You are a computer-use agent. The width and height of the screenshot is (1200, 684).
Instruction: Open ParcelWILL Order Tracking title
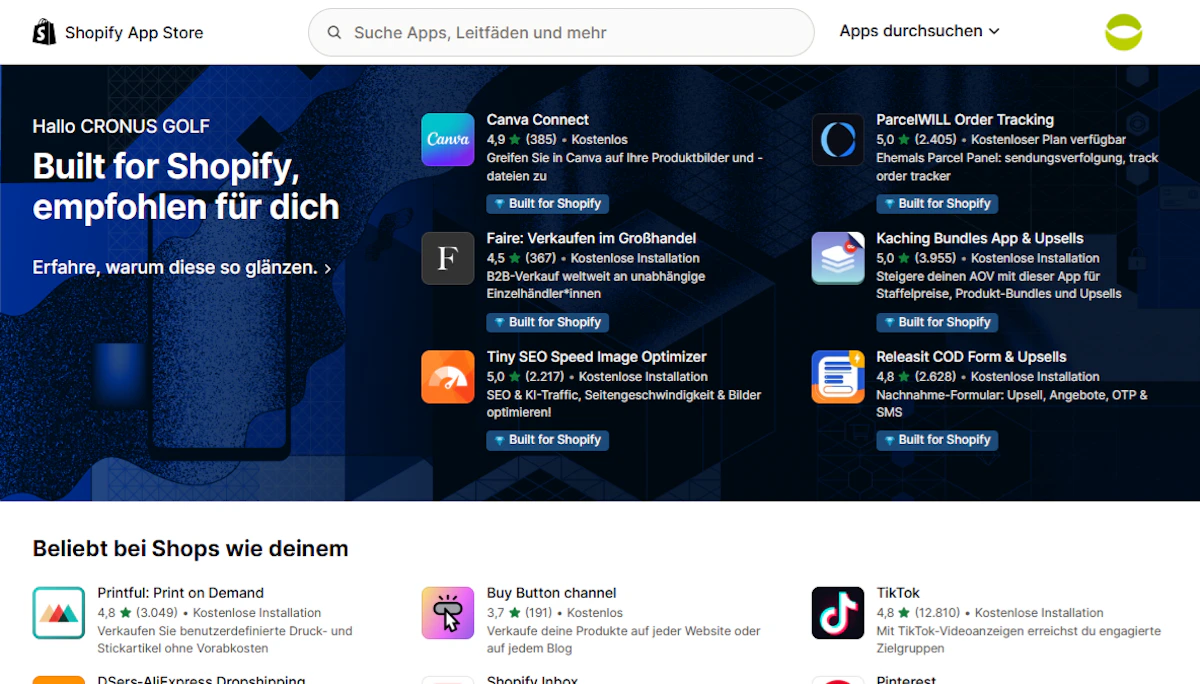pyautogui.click(x=965, y=120)
